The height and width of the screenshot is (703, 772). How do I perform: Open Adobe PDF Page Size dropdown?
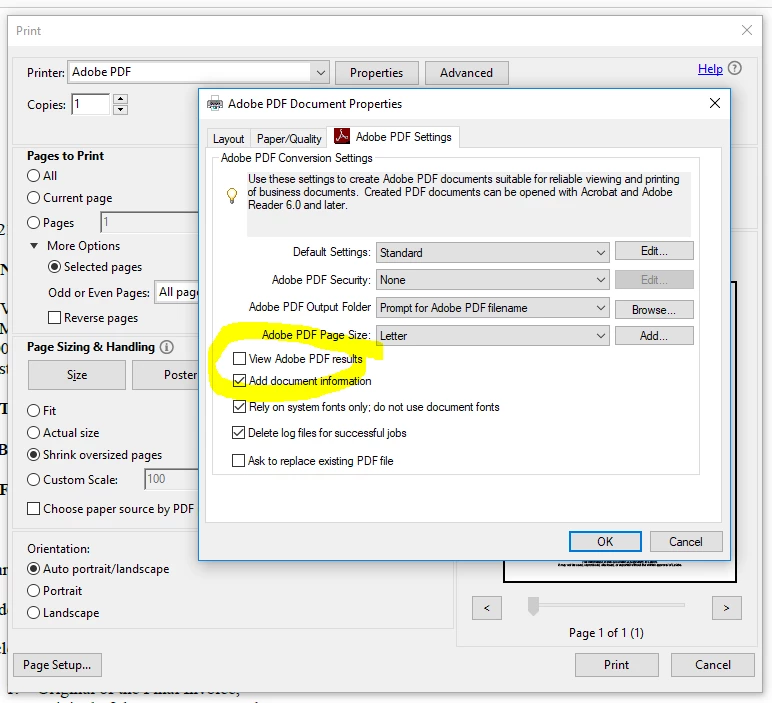[492, 335]
